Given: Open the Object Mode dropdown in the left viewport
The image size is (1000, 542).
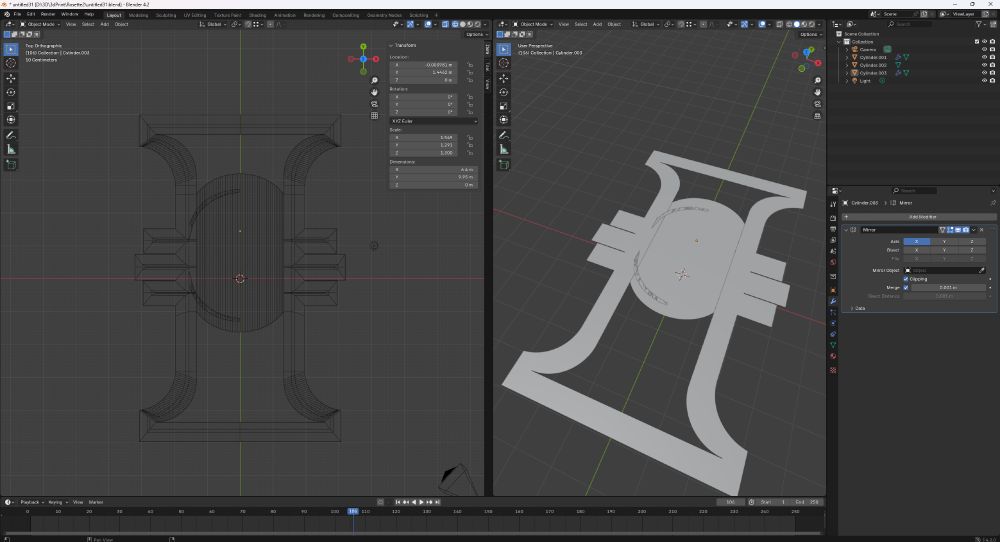Looking at the screenshot, I should pyautogui.click(x=40, y=24).
